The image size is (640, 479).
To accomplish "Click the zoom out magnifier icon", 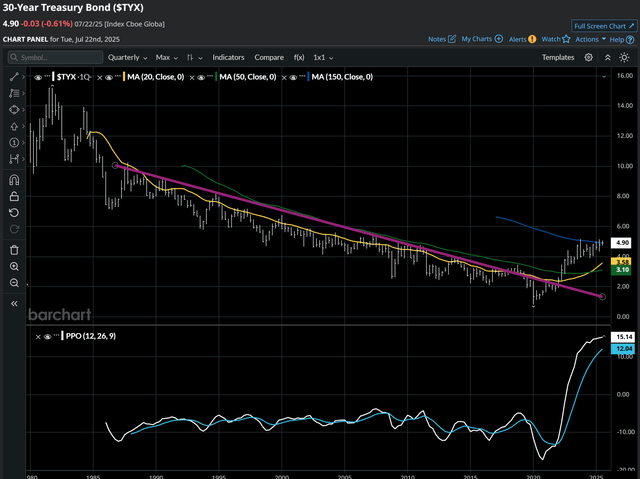I will pos(14,283).
